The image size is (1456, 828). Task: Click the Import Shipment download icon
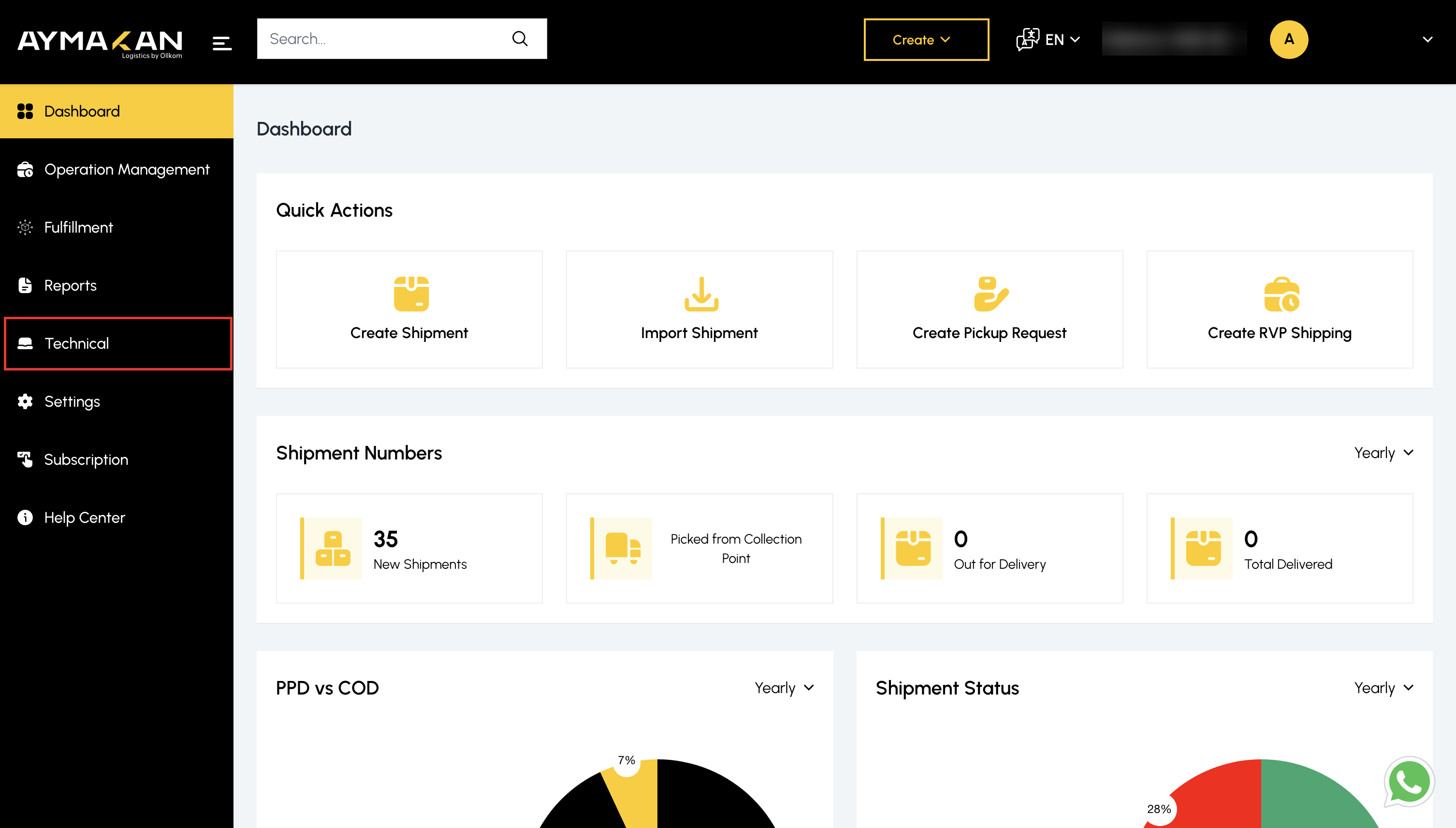pos(701,294)
